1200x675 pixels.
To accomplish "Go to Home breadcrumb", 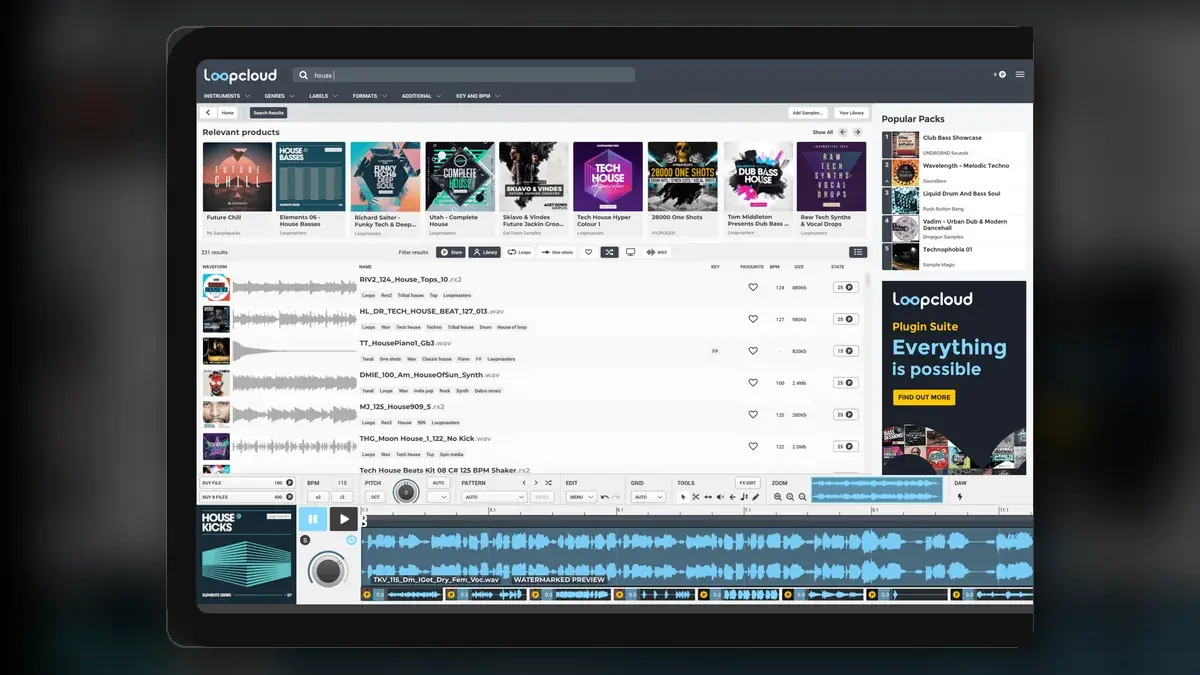I will (228, 113).
